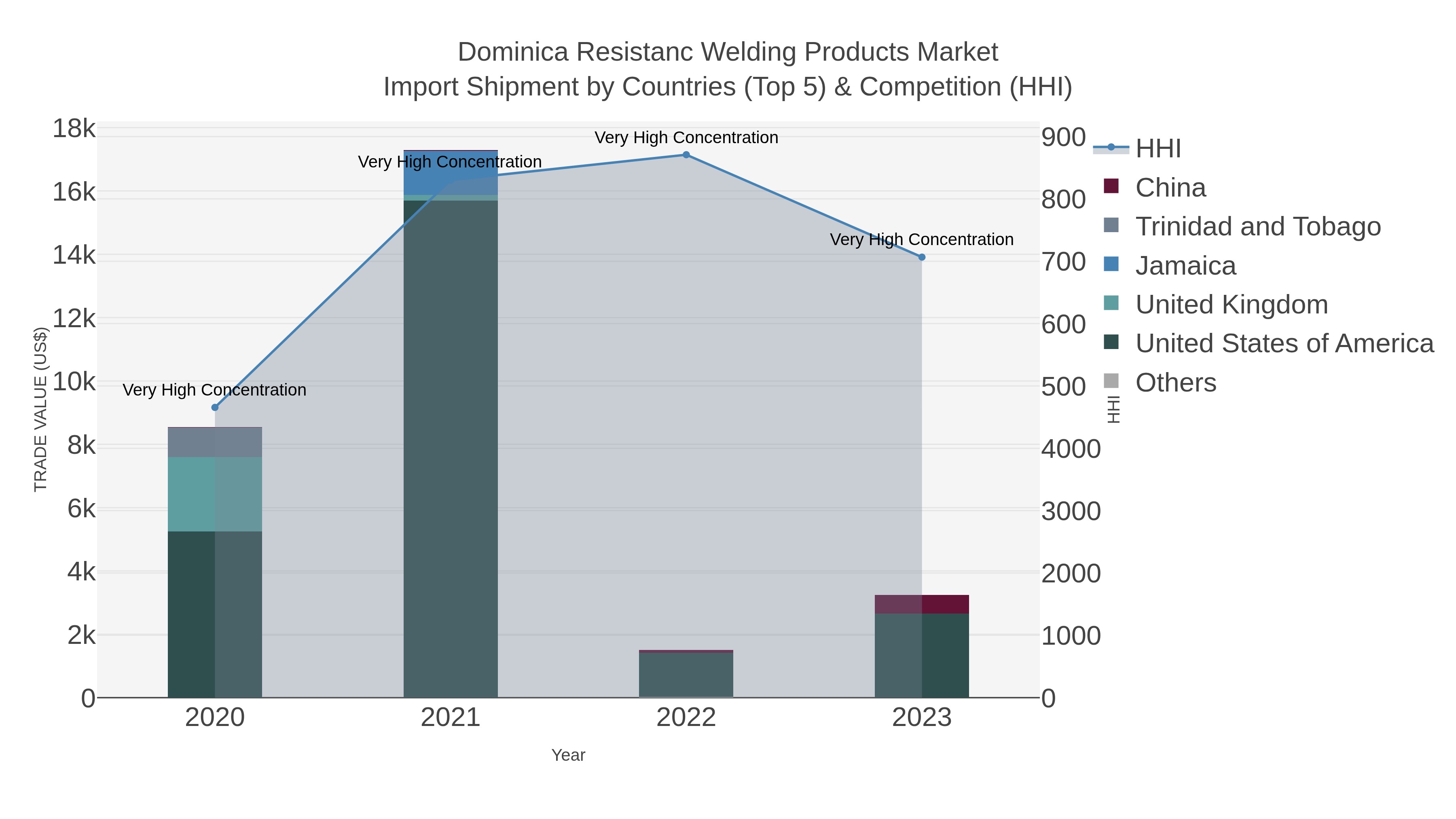Click the x-axis tick label 2020
Screen dimensions: 1456x819
215,718
